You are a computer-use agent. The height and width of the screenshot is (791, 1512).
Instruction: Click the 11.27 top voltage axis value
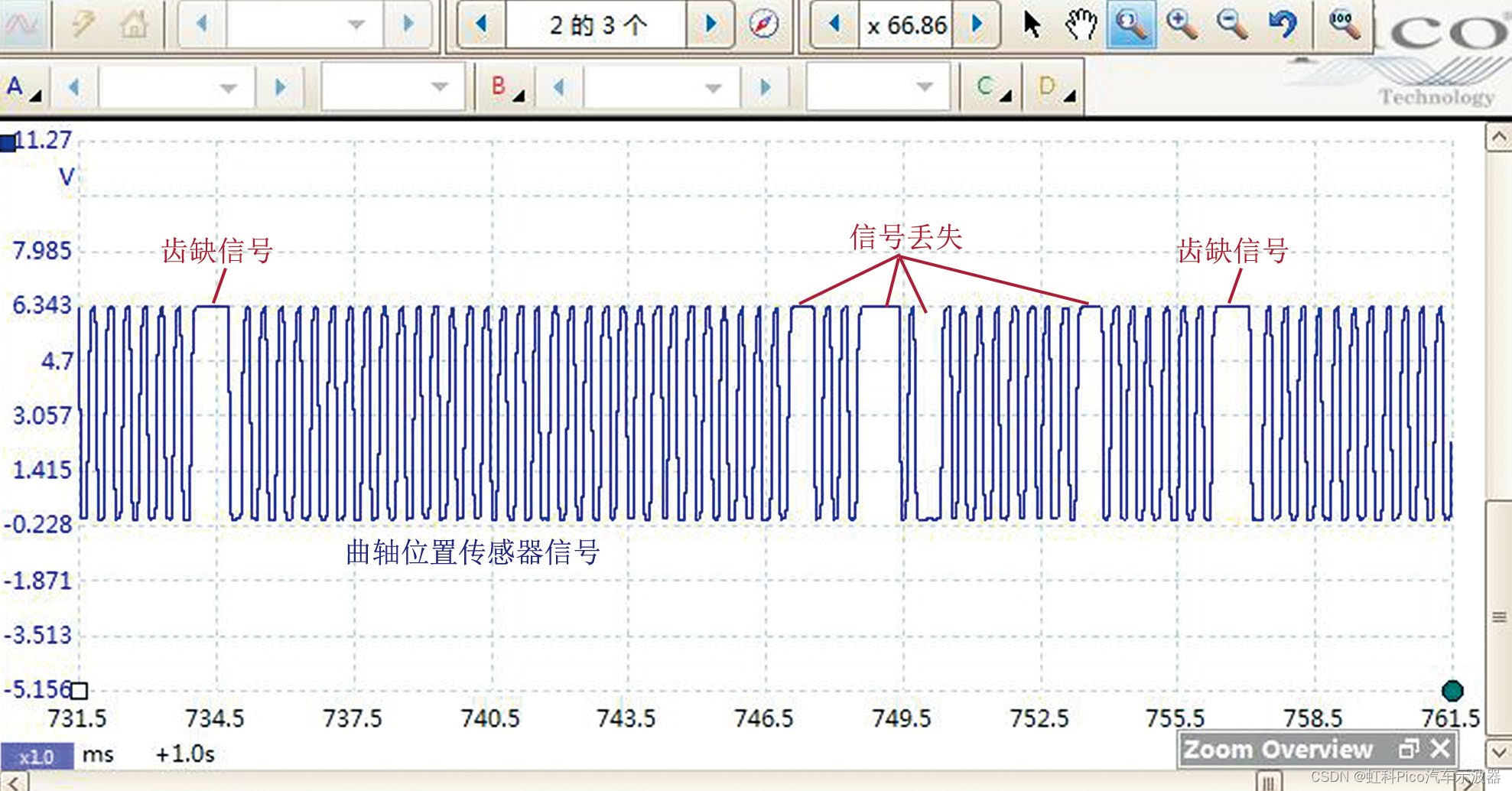click(44, 140)
